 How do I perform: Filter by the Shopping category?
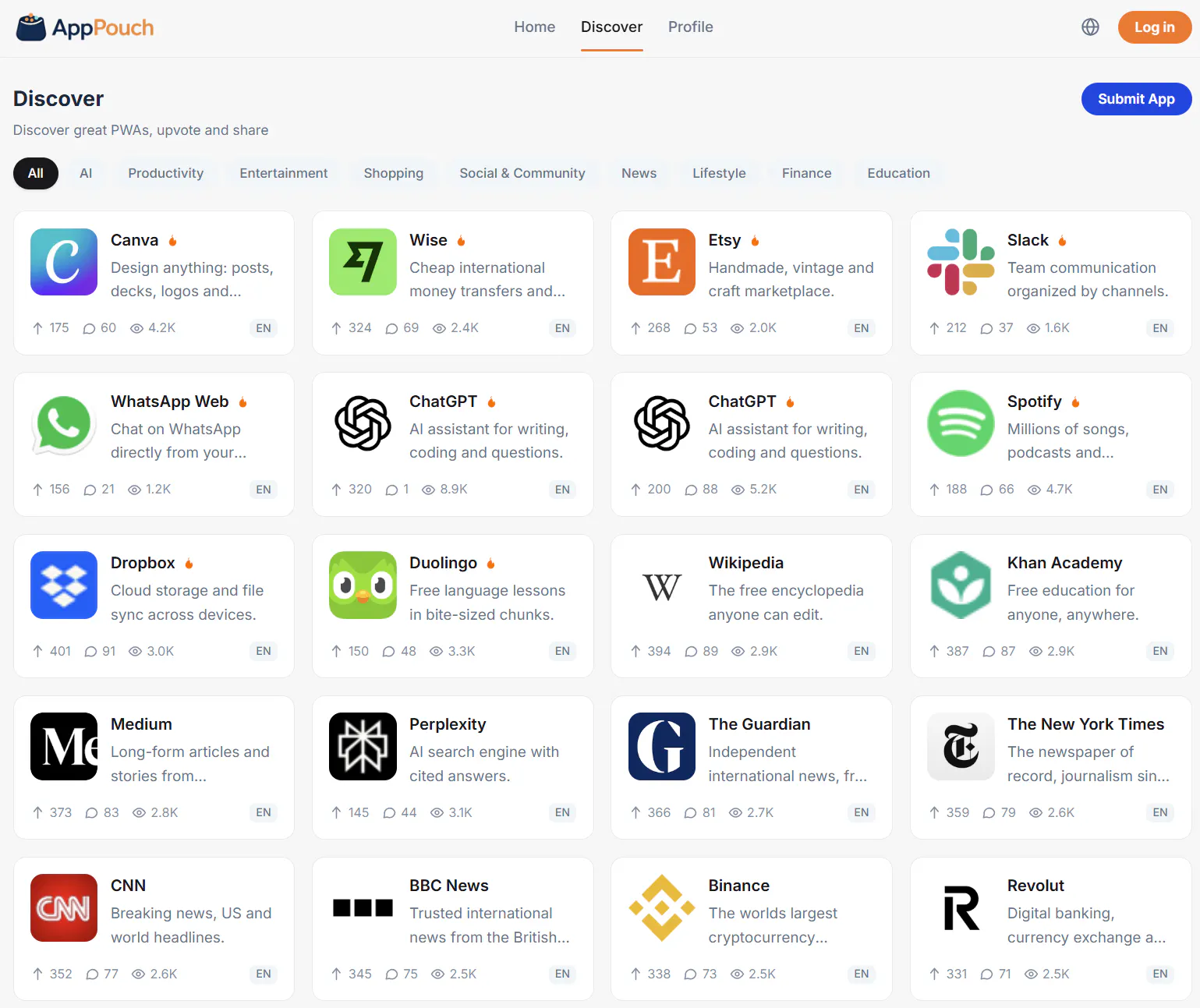click(x=394, y=173)
